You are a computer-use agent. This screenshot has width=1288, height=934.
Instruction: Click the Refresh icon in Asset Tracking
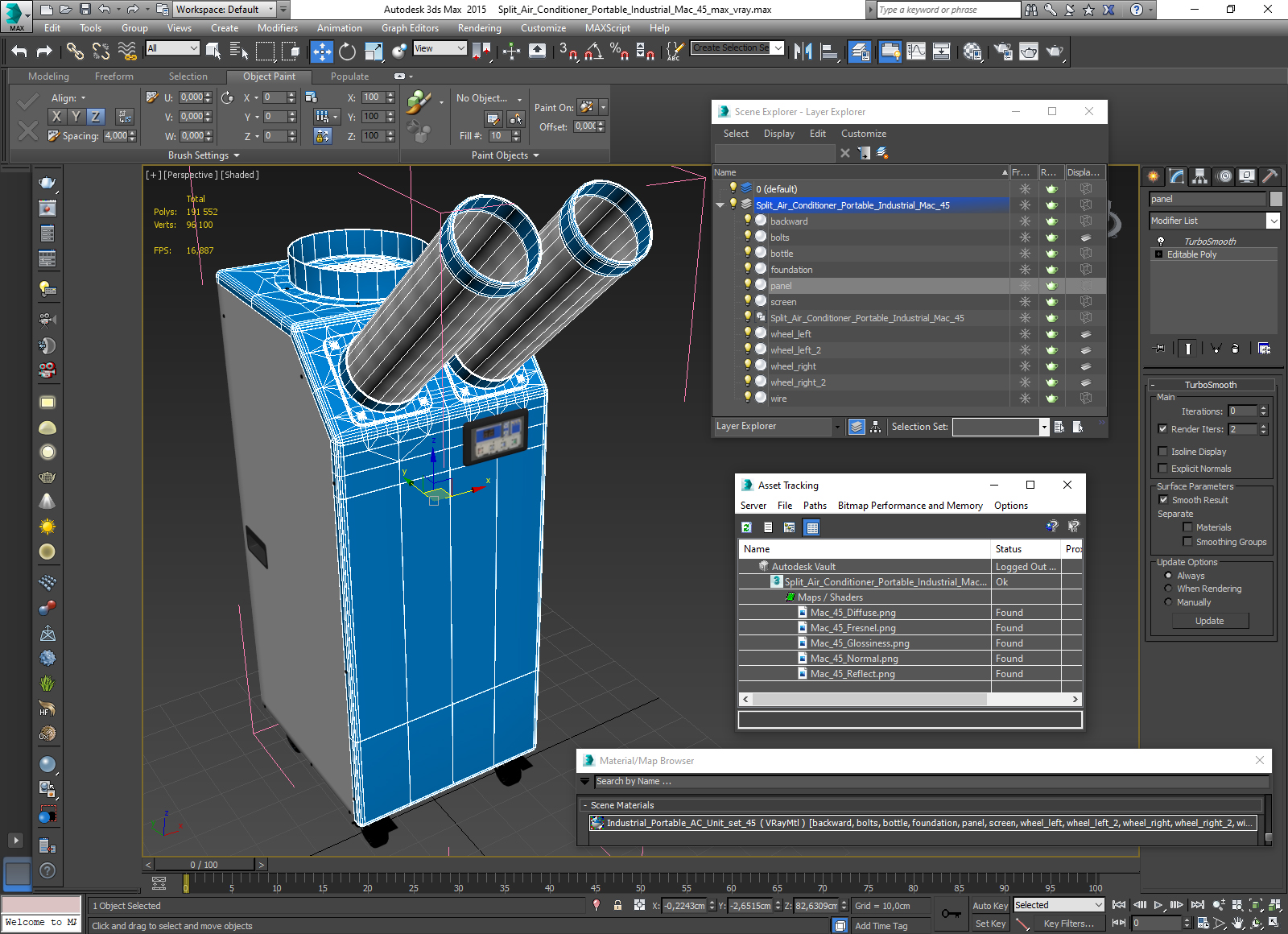(x=746, y=527)
